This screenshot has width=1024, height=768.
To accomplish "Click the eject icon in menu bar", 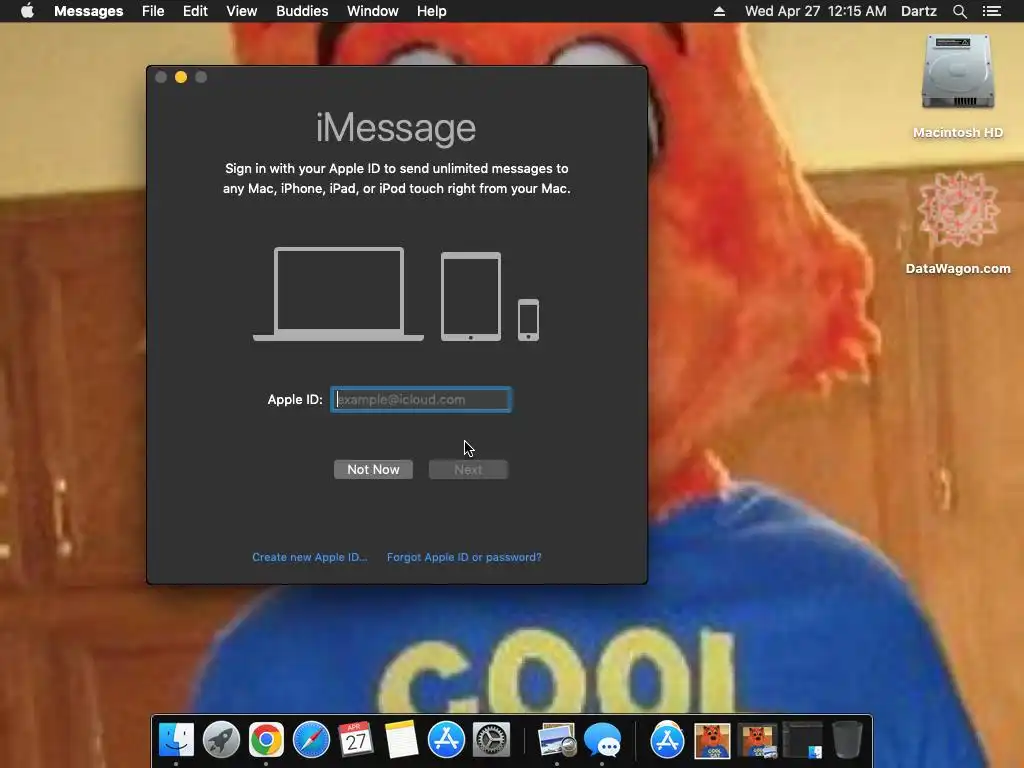I will pyautogui.click(x=719, y=11).
